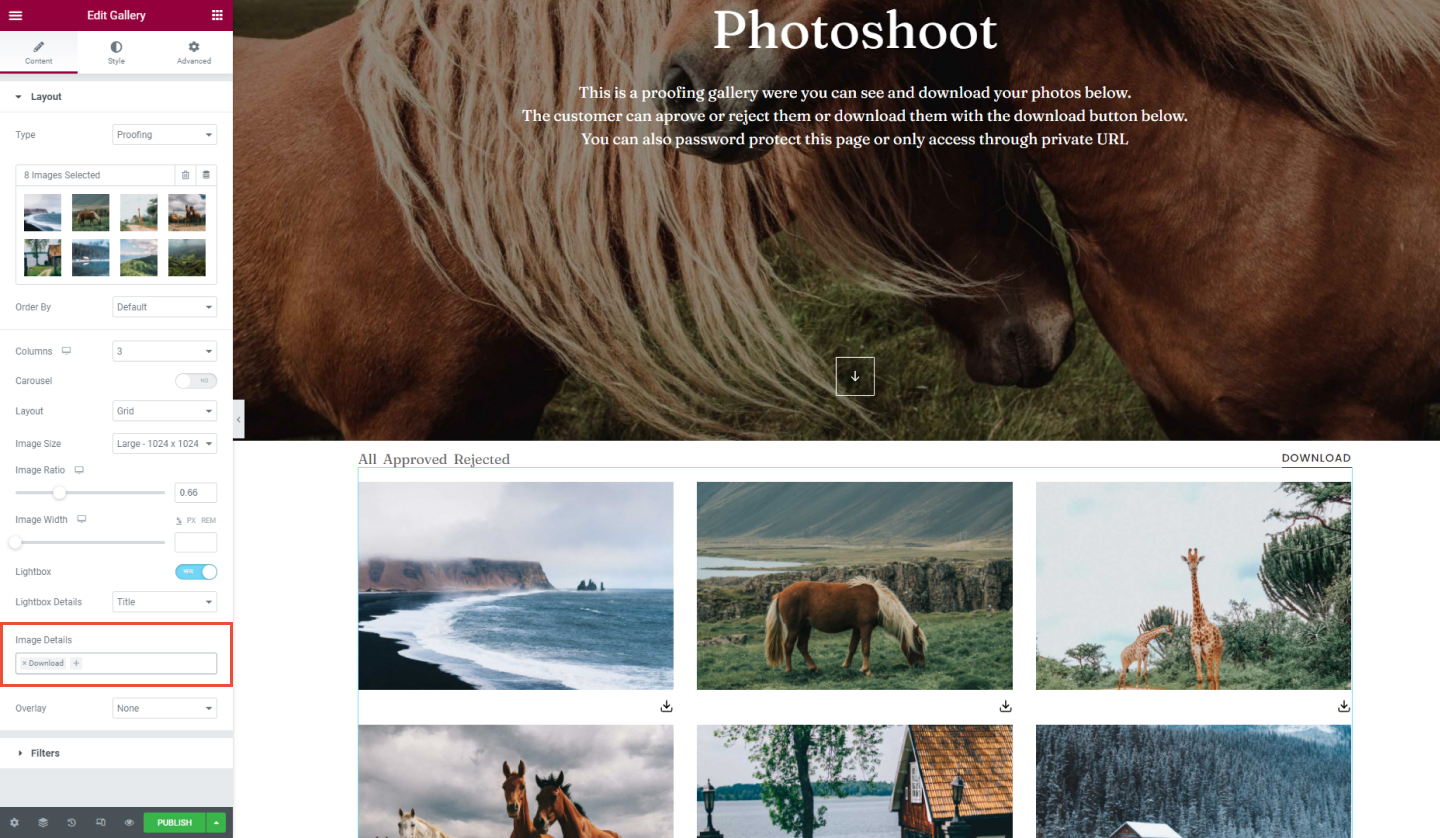Open the black sand beach photo
This screenshot has width=1440, height=838.
tap(516, 586)
